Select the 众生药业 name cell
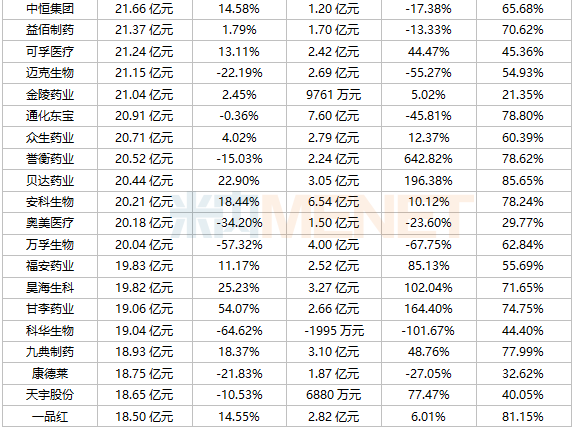 click(50, 138)
